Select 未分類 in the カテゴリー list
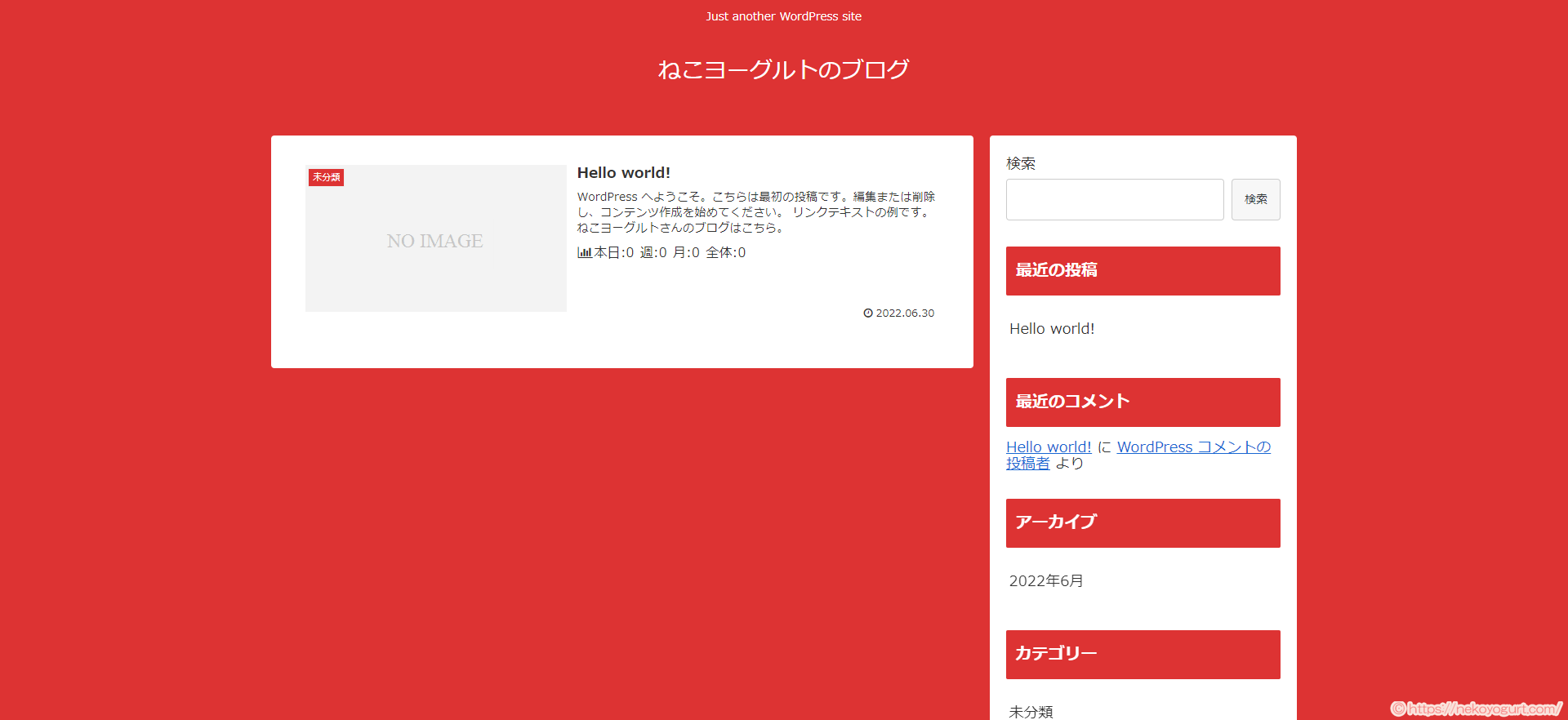The image size is (1568, 720). [1031, 712]
